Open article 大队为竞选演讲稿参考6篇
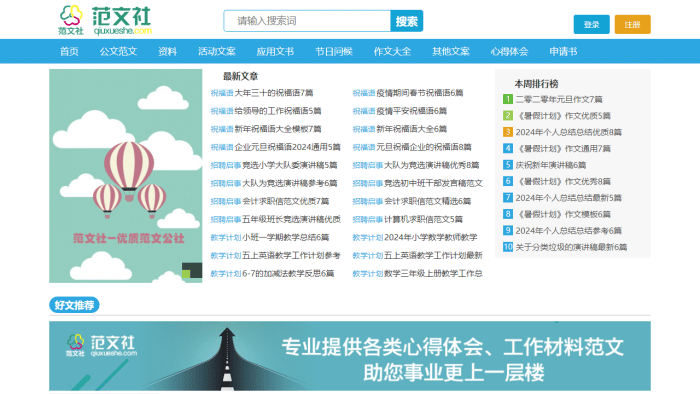 click(290, 183)
